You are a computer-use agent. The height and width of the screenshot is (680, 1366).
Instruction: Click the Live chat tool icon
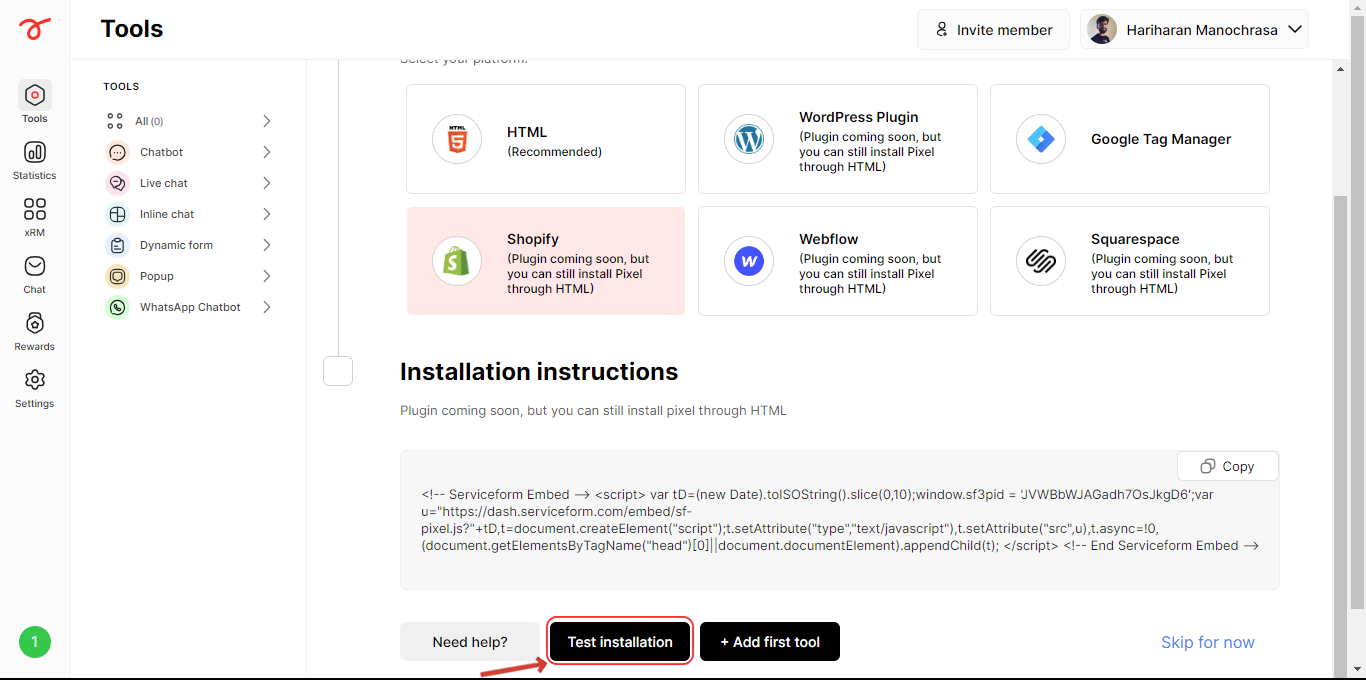point(118,183)
